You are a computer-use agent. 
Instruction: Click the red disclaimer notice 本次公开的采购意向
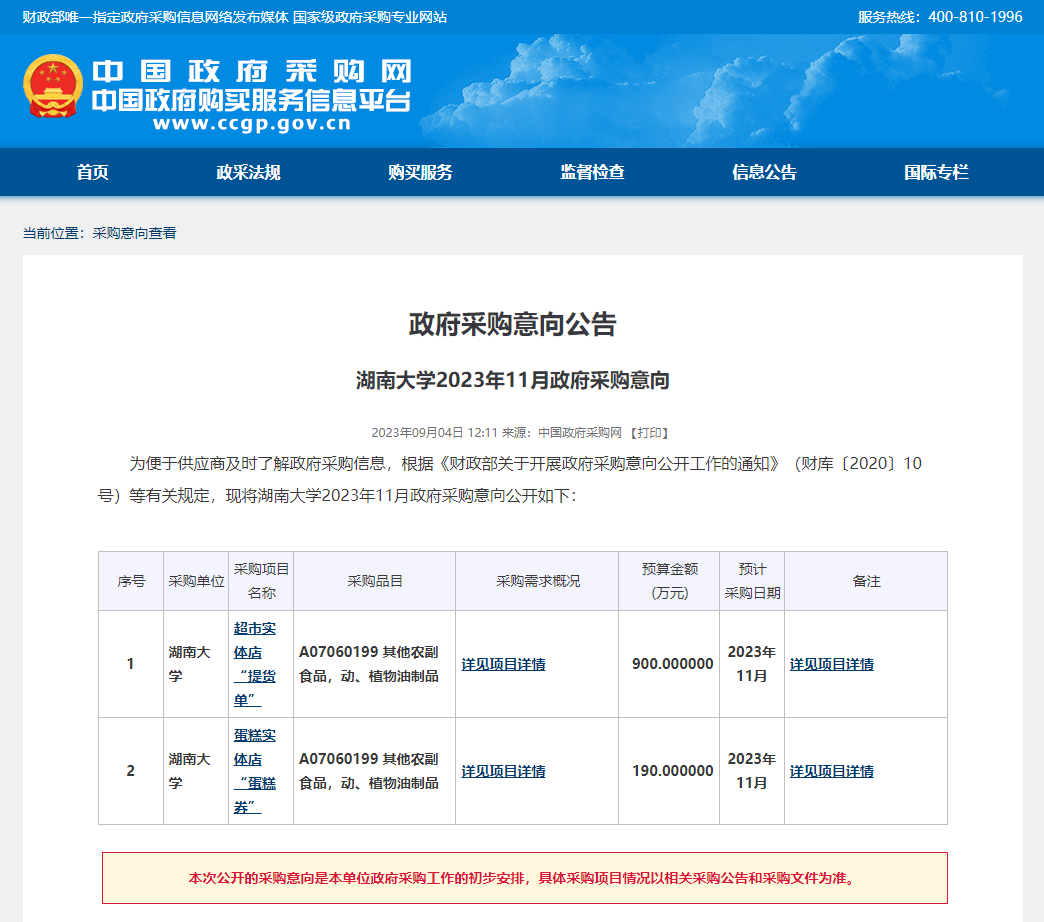click(525, 878)
